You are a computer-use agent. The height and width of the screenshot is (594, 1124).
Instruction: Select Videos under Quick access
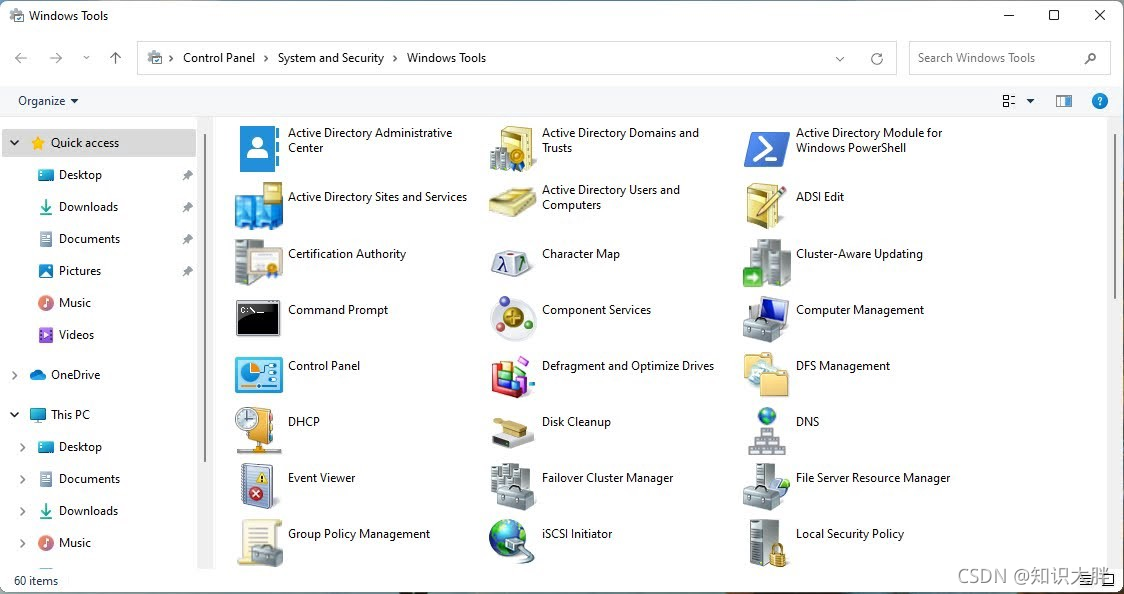(x=76, y=335)
